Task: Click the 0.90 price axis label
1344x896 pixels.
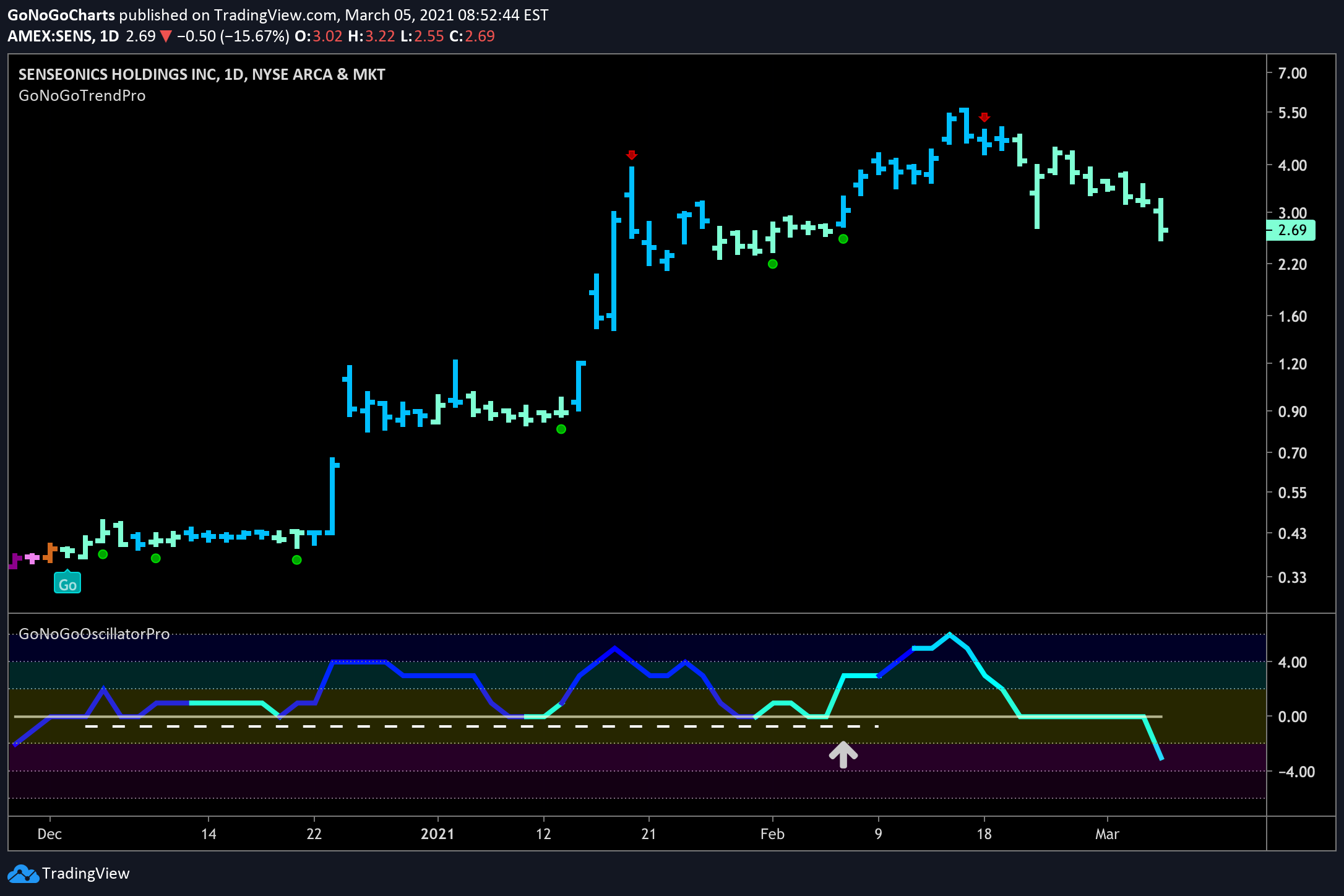Action: click(1293, 411)
